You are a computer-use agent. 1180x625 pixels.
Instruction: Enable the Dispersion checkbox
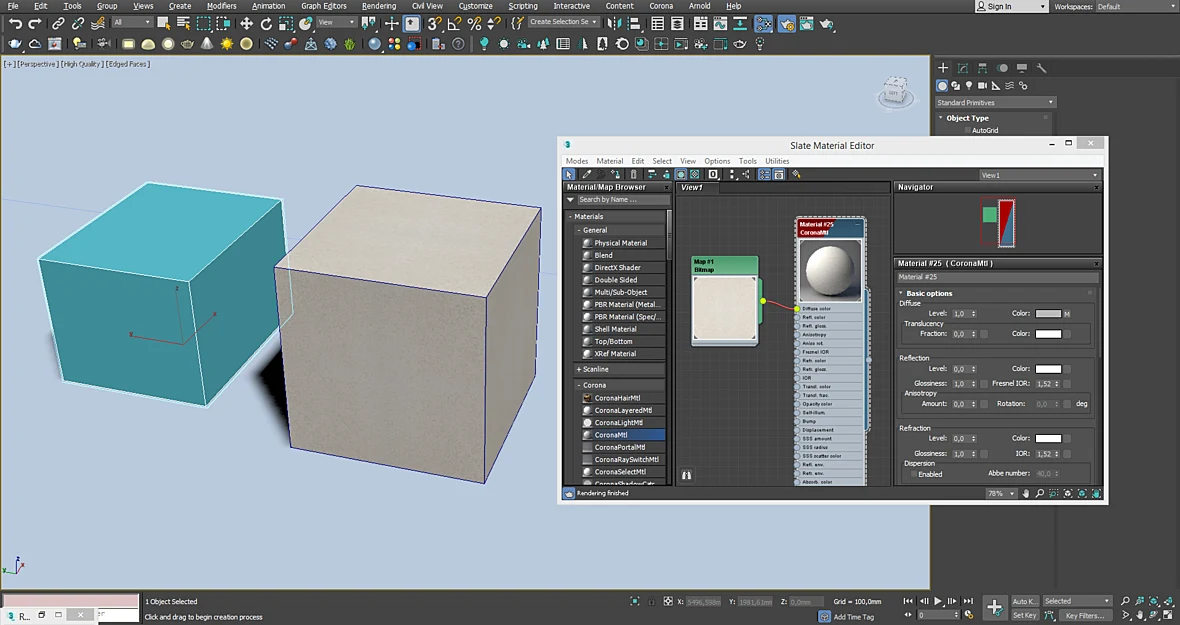(x=914, y=474)
